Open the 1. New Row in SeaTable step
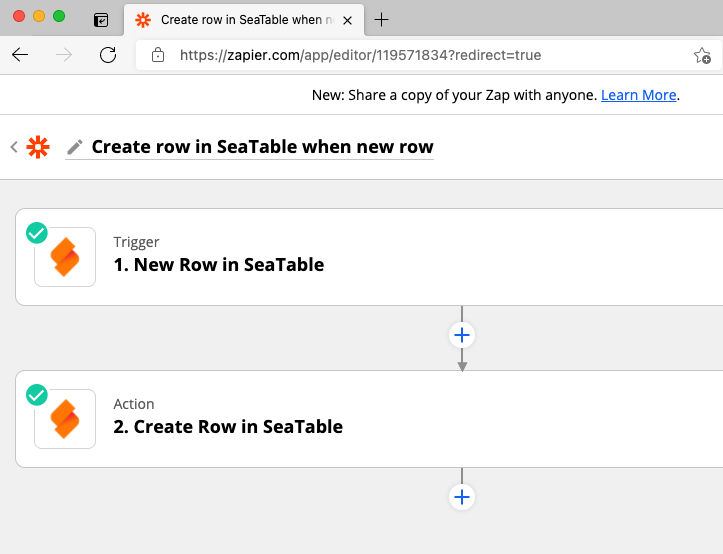Viewport: 723px width, 554px height. click(369, 257)
